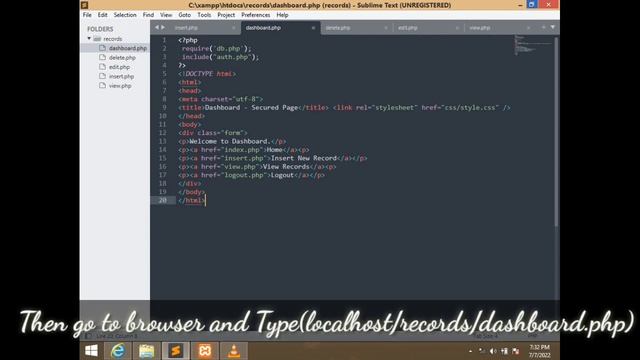Image resolution: width=640 pixels, height=360 pixels.
Task: Switch to the insert.php tab
Action: (x=204, y=28)
